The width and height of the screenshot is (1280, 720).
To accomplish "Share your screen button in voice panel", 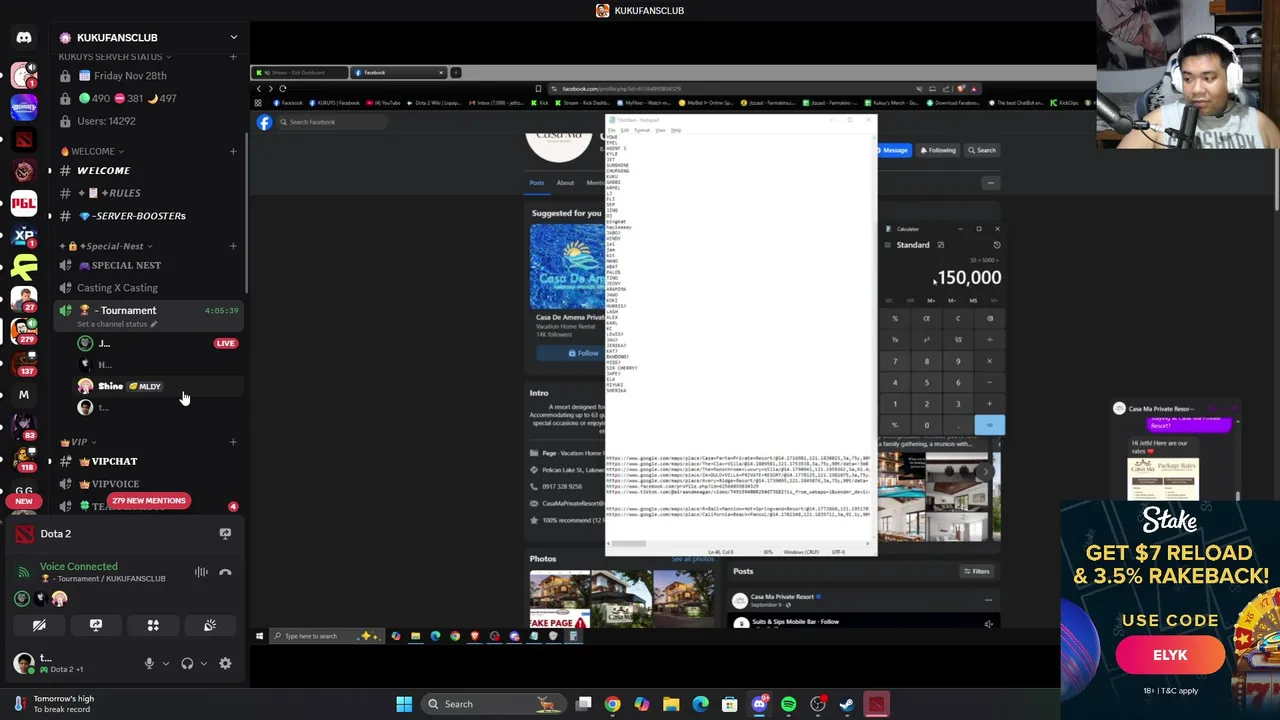I will [96, 625].
